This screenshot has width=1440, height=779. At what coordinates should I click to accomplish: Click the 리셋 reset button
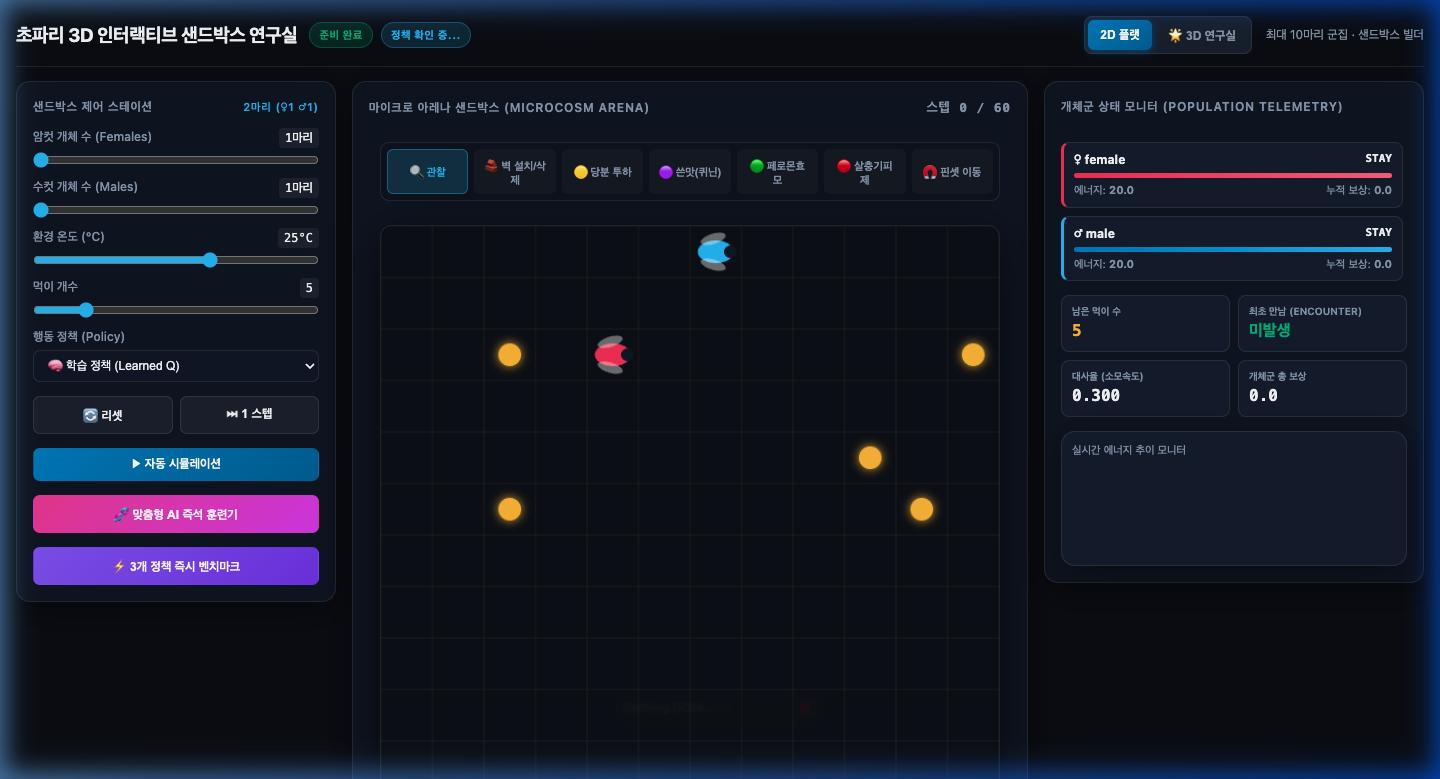tap(103, 414)
